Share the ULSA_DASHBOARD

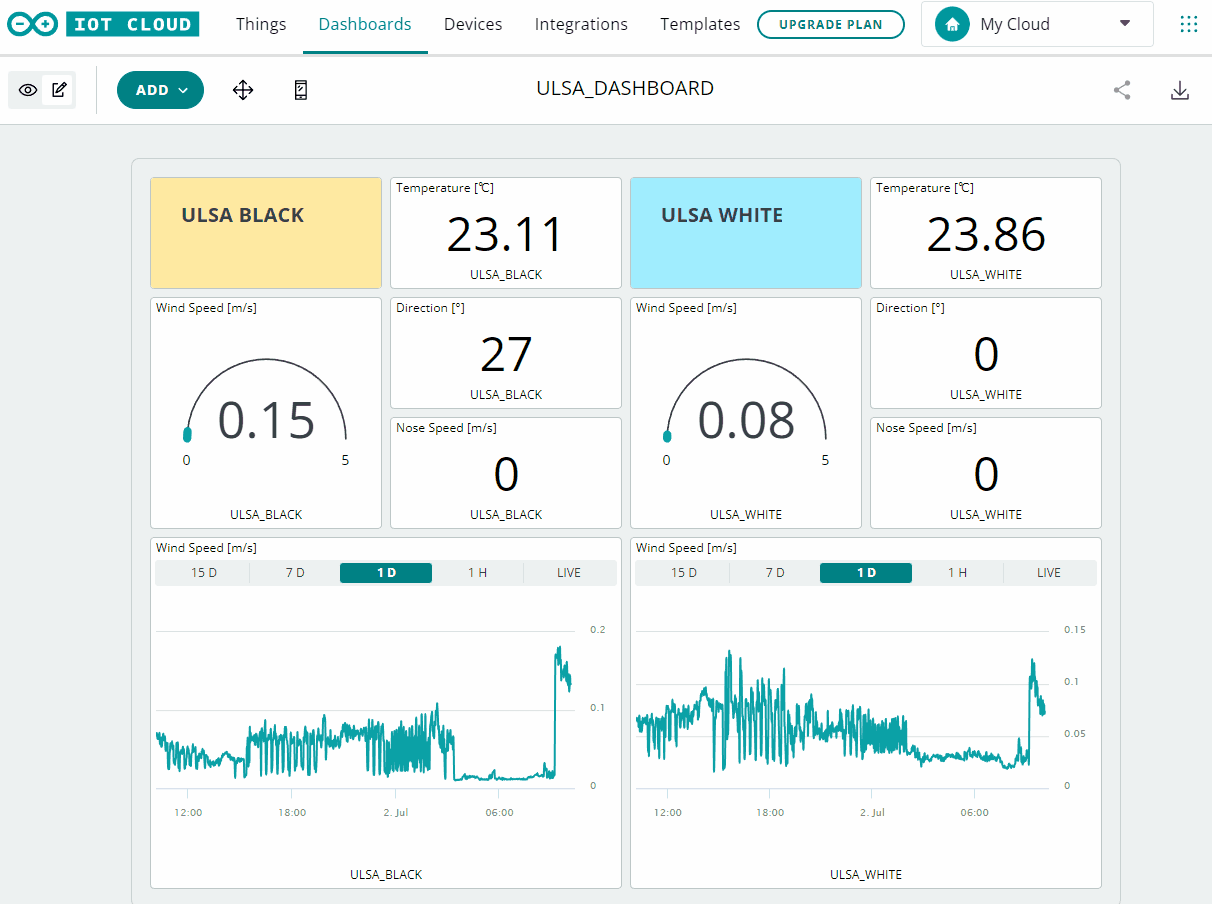click(1121, 89)
